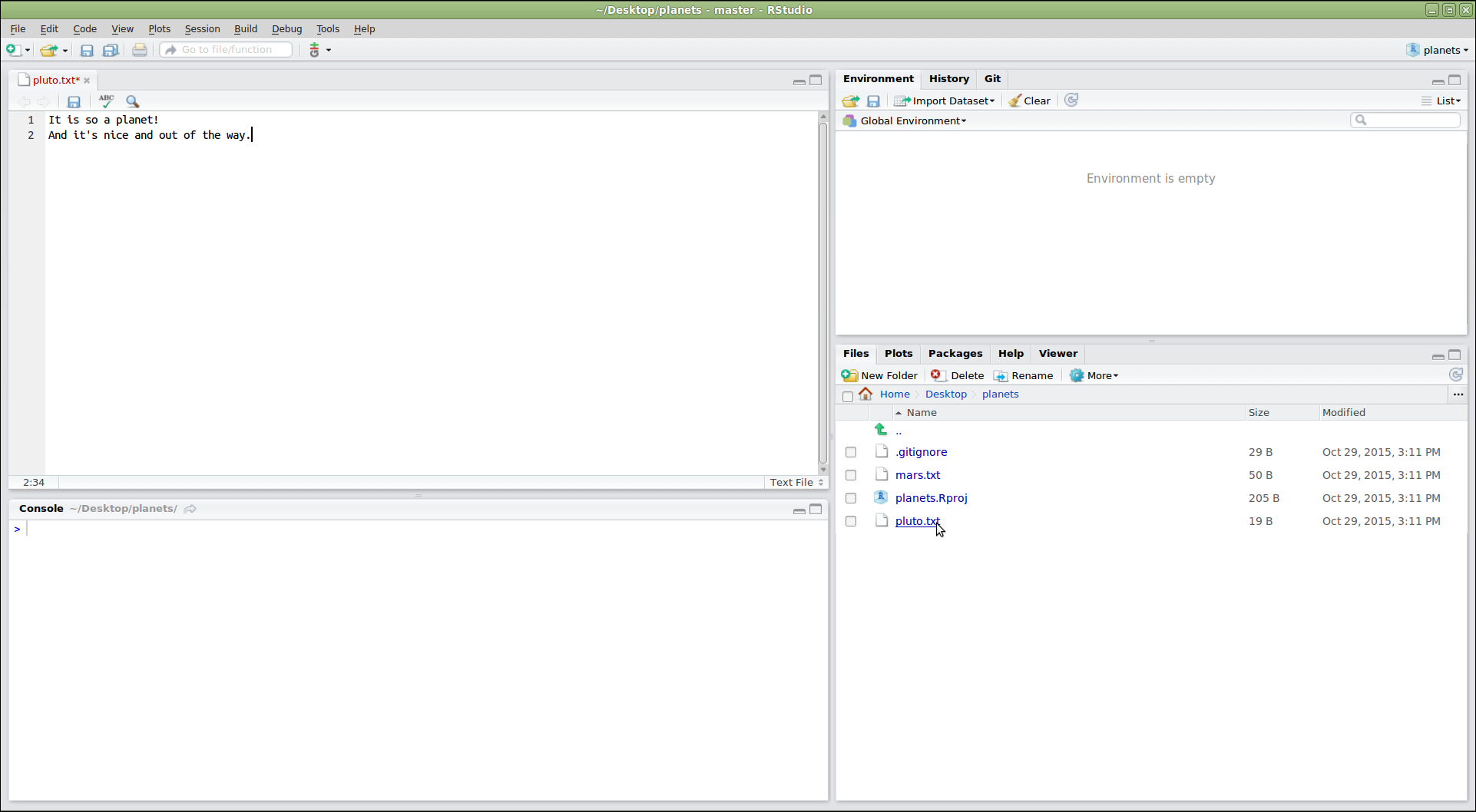Select all files with the header checkbox
The image size is (1476, 812).
[x=848, y=396]
